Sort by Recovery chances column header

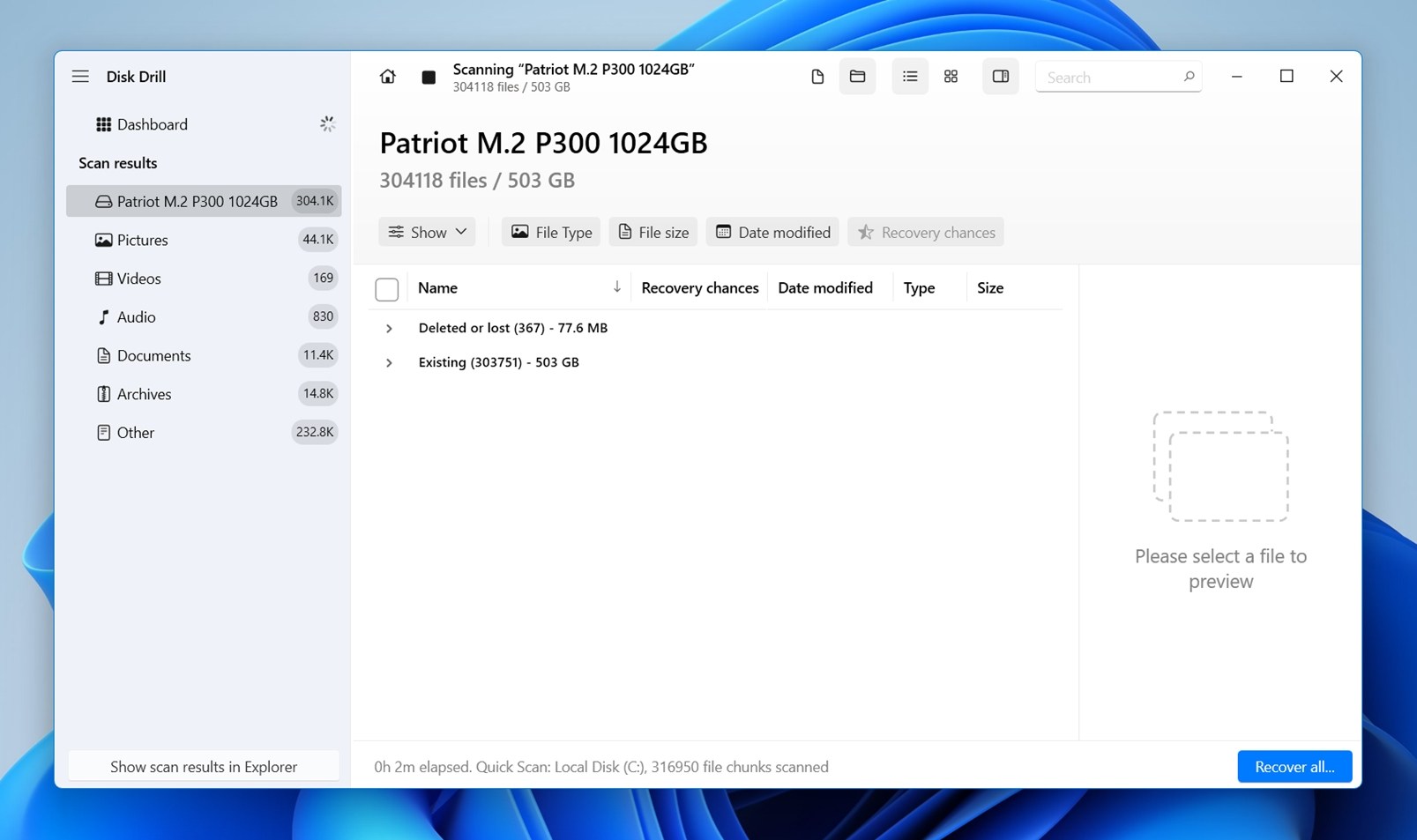point(700,288)
